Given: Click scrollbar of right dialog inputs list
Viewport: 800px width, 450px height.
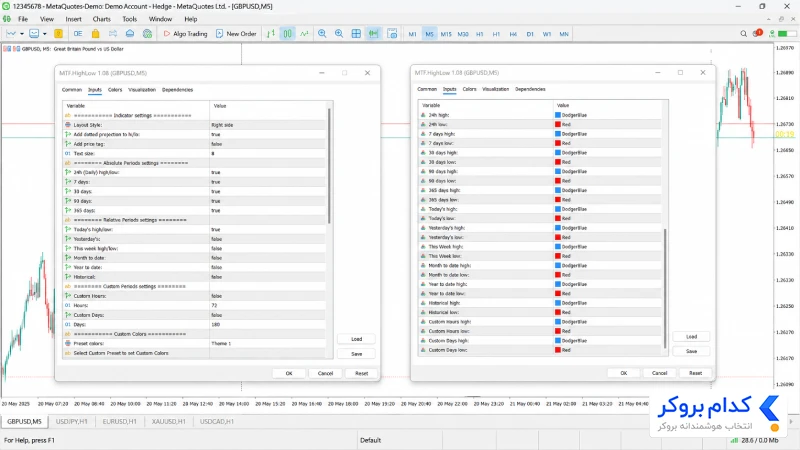Looking at the screenshot, I should point(665,288).
